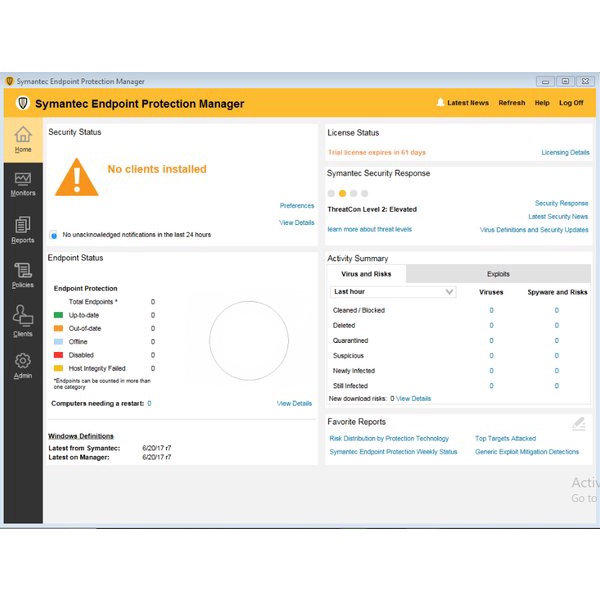
Task: Click Log Off in the header
Action: 571,103
